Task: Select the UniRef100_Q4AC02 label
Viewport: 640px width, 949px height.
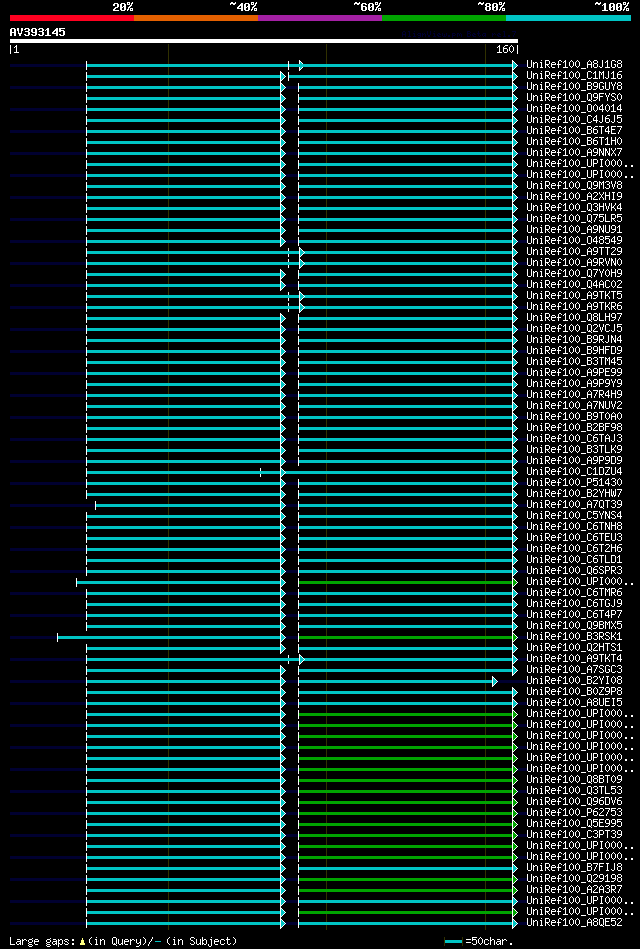Action: pyautogui.click(x=574, y=284)
